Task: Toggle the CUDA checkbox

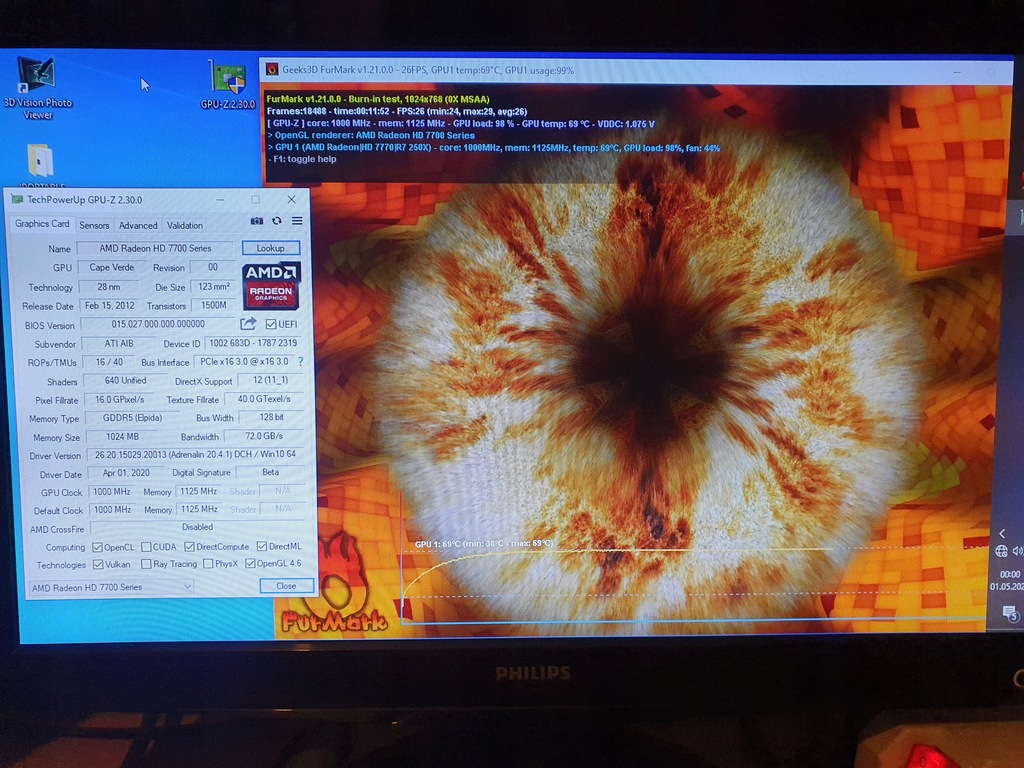Action: 146,547
